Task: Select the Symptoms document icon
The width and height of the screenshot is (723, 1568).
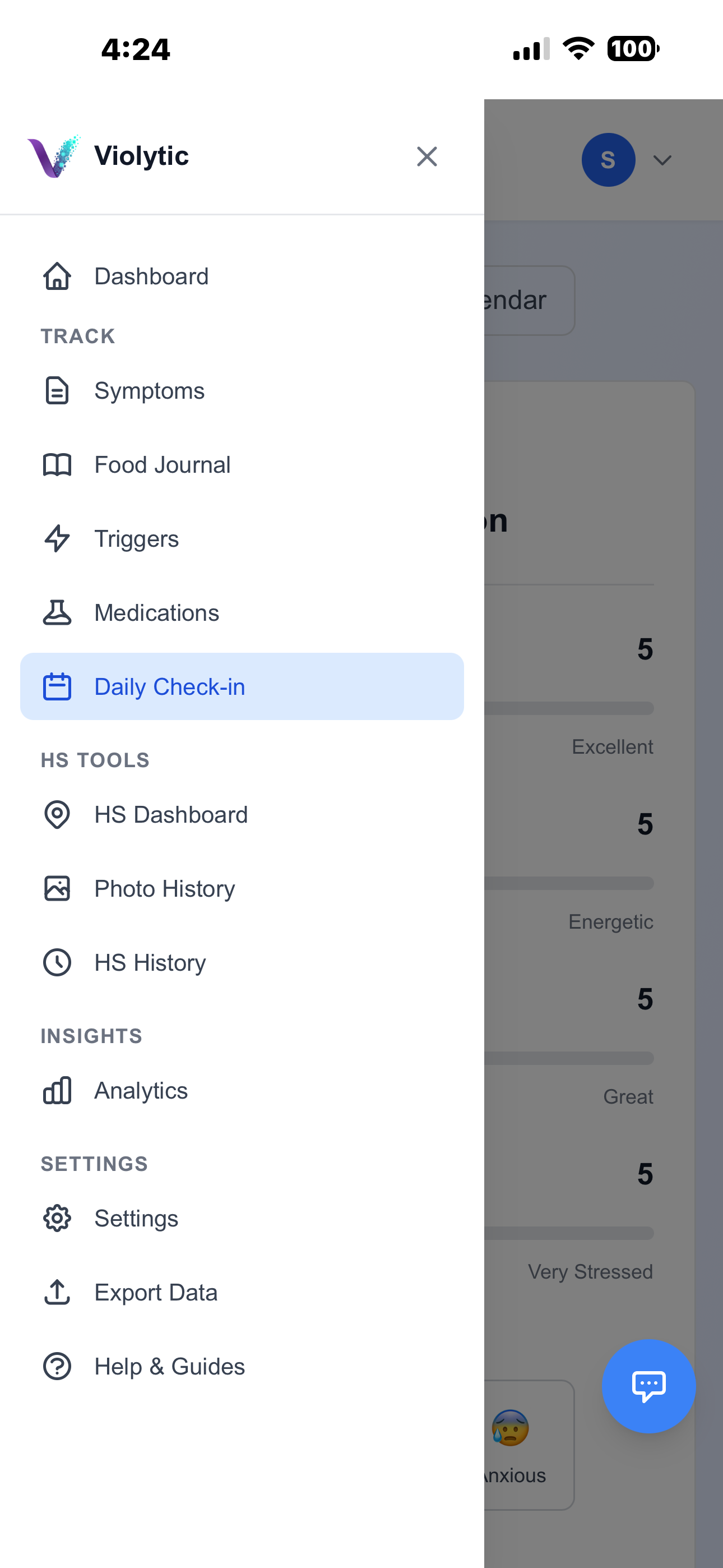Action: (x=57, y=390)
